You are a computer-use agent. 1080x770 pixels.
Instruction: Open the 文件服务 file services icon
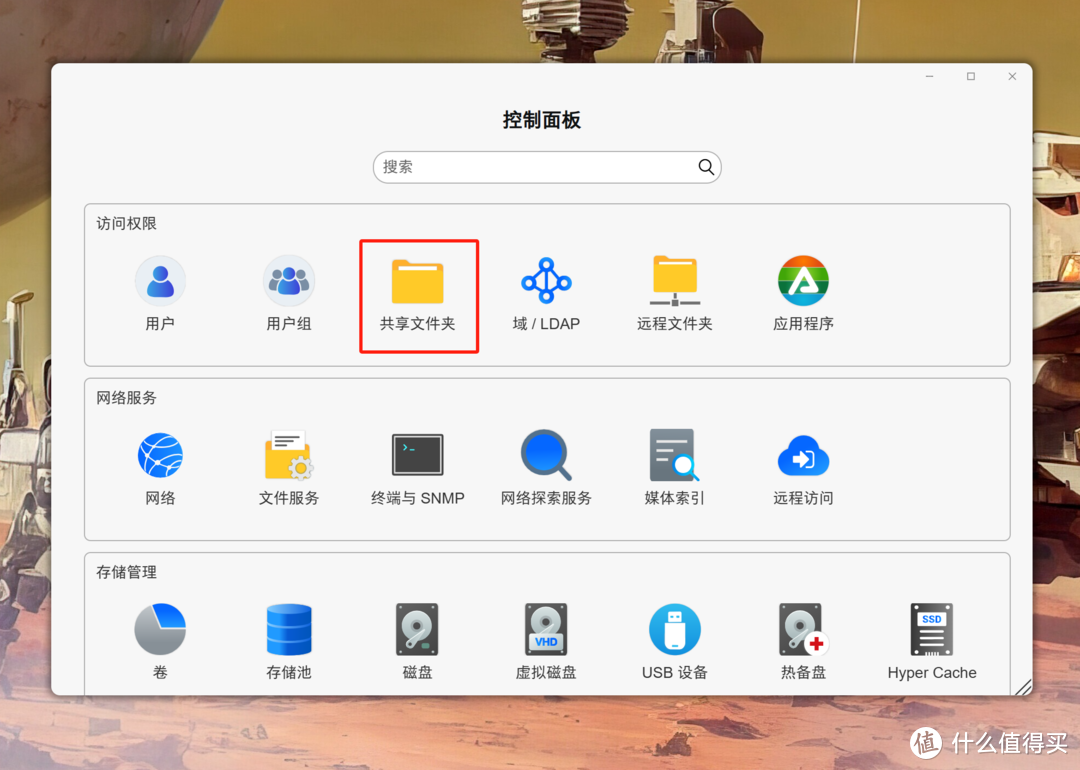289,456
